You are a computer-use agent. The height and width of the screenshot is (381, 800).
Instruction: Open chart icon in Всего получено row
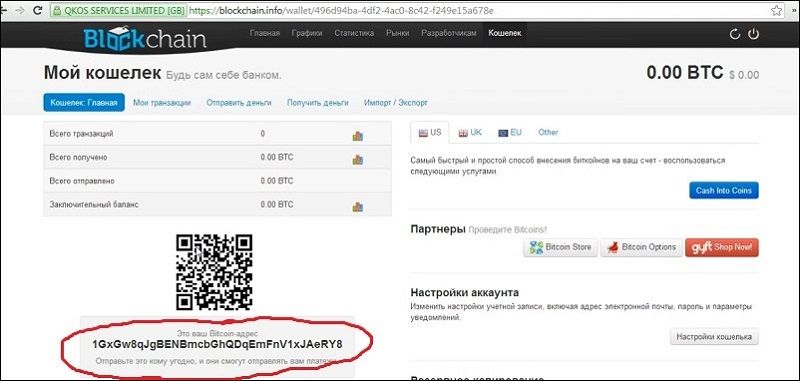point(358,160)
